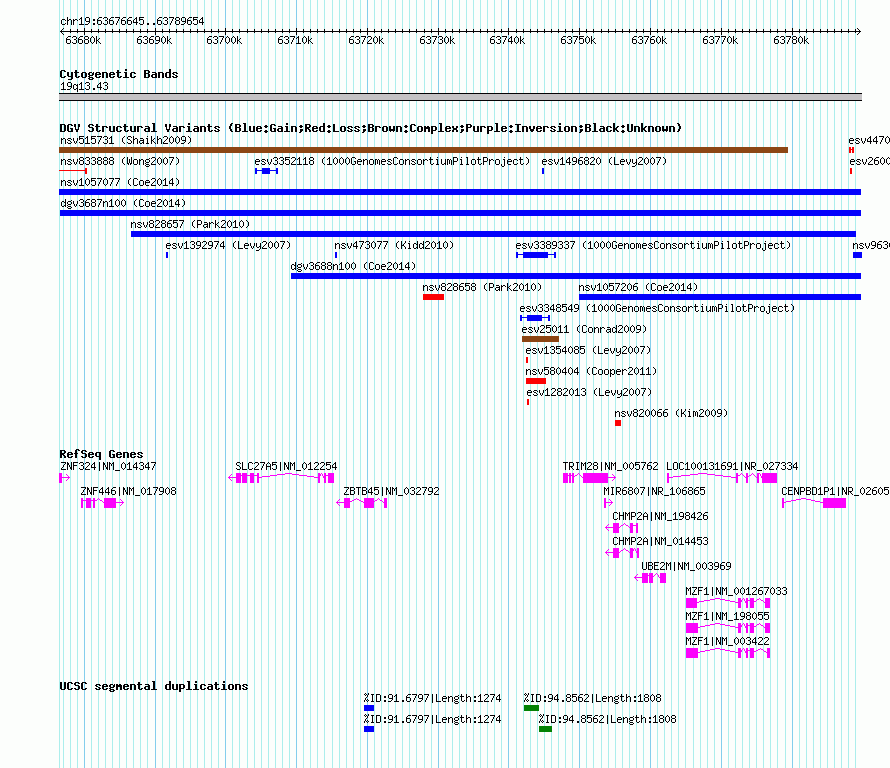Open the LOC100131691|NR_027334 gene label

732,466
